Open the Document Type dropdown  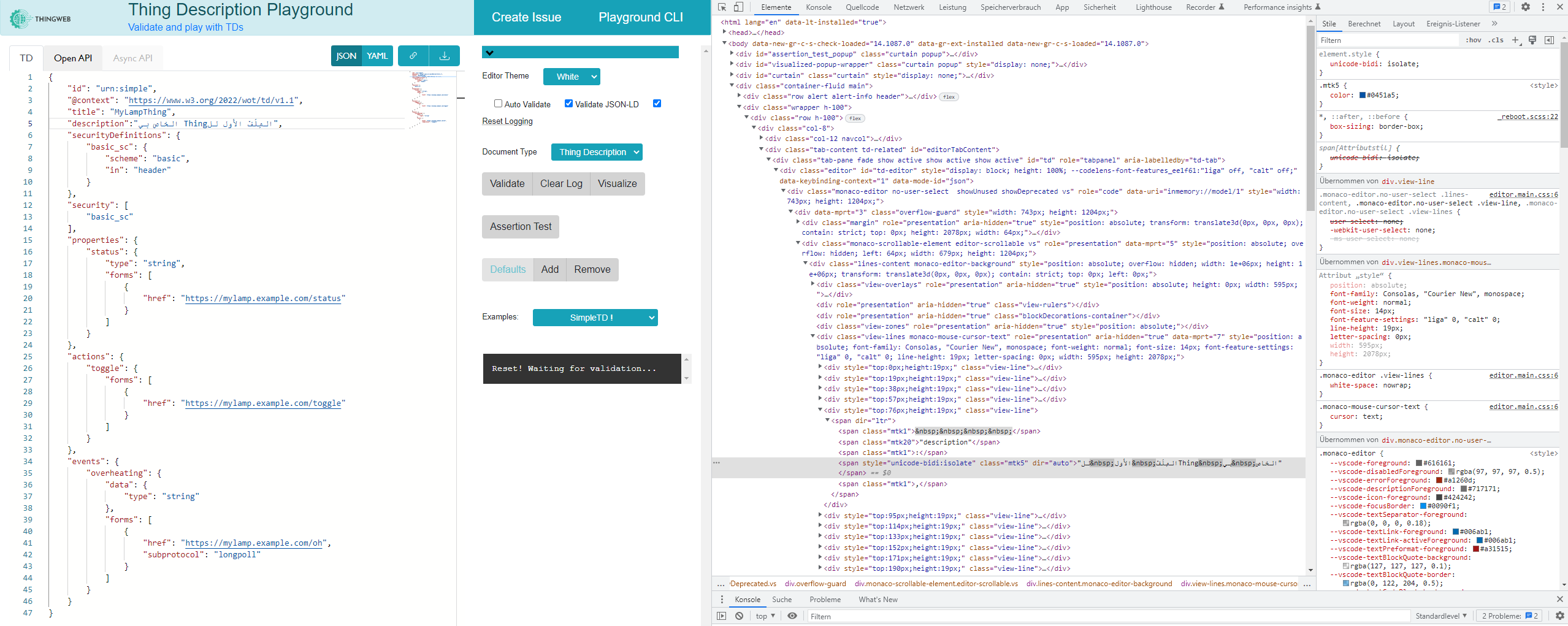[x=596, y=151]
